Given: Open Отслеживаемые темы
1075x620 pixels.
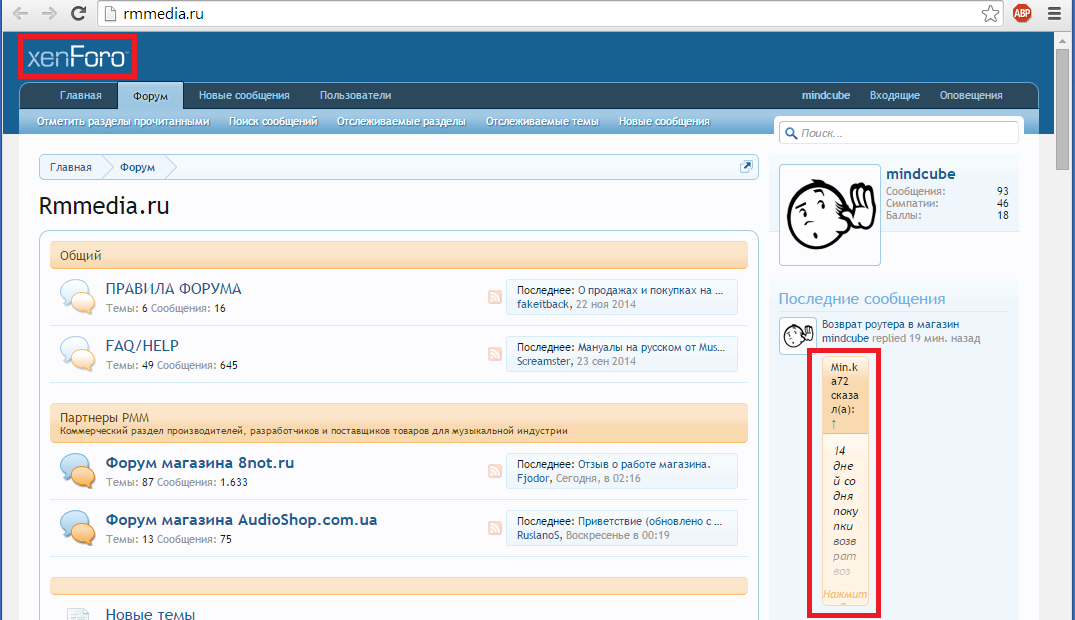Looking at the screenshot, I should click(542, 121).
